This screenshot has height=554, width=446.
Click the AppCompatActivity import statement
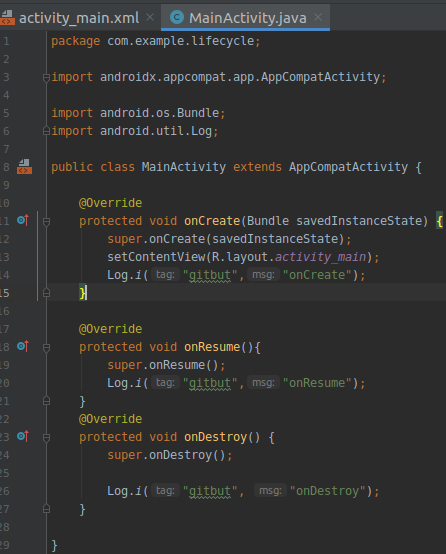(219, 77)
